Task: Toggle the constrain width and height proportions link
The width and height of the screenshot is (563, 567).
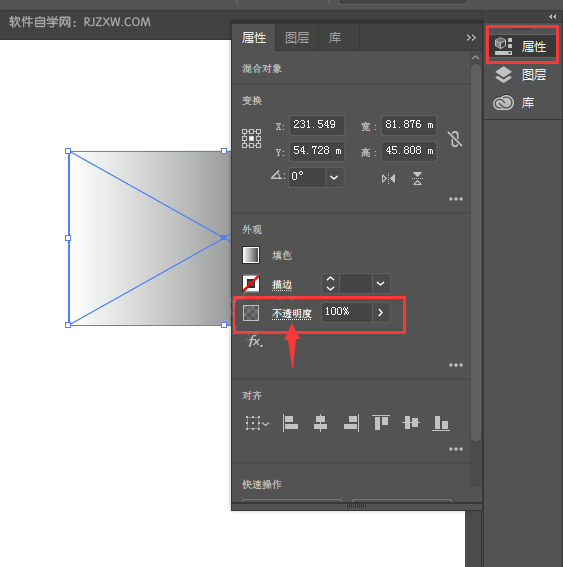Action: pos(455,139)
